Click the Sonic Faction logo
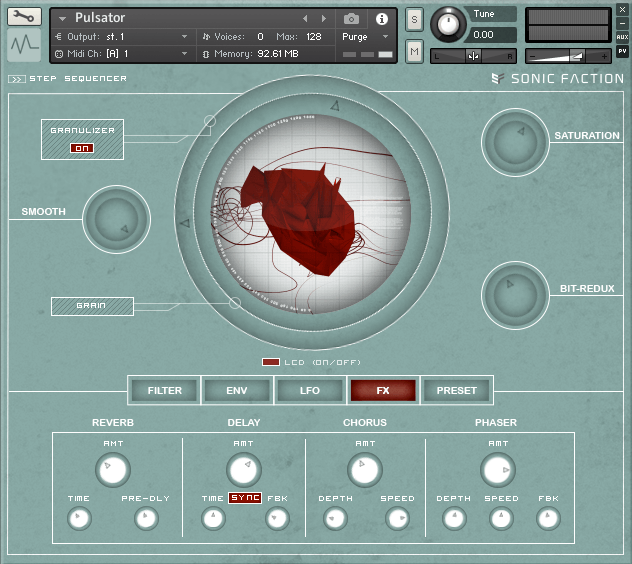The height and width of the screenshot is (564, 632). tap(557, 79)
